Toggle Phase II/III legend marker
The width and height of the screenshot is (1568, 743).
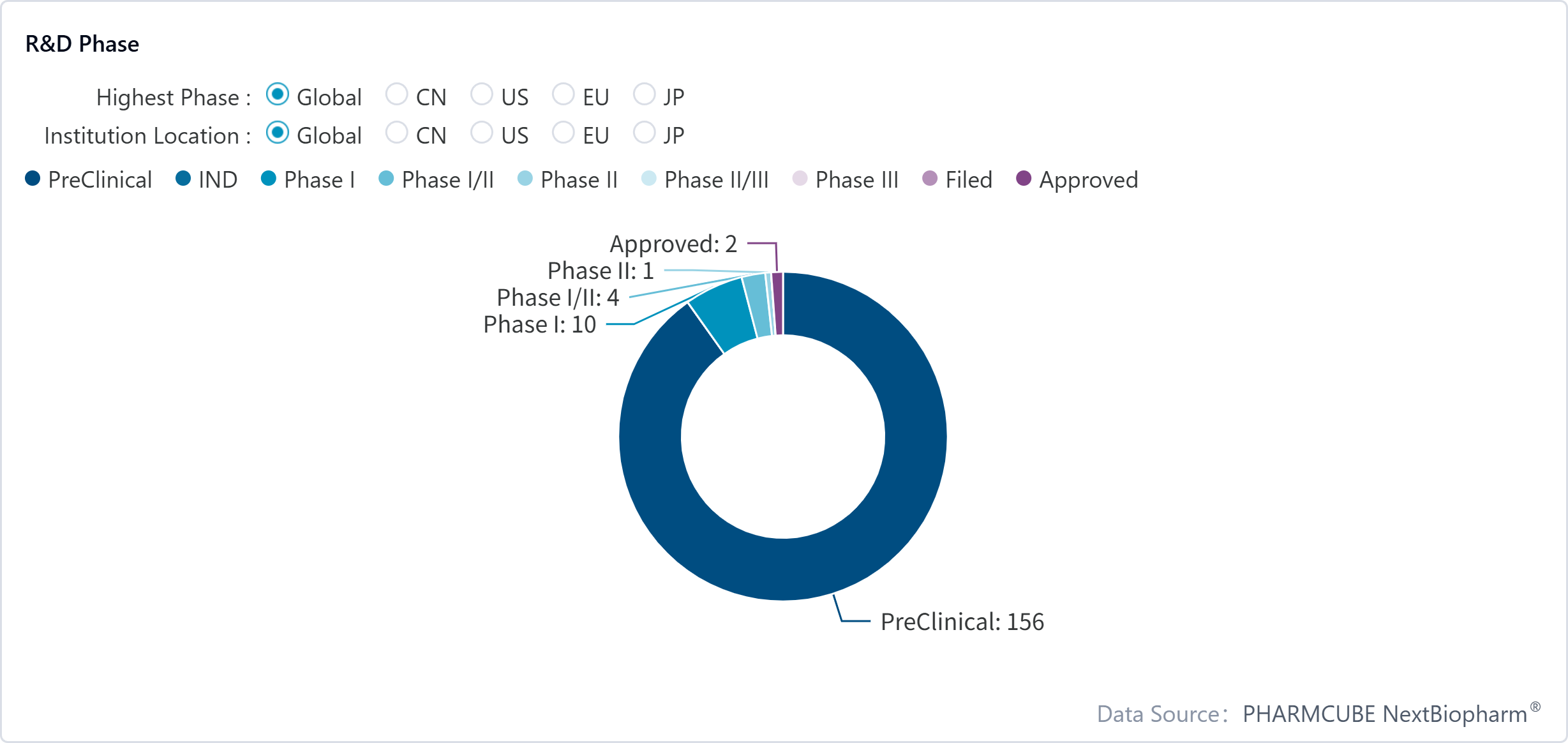(648, 179)
